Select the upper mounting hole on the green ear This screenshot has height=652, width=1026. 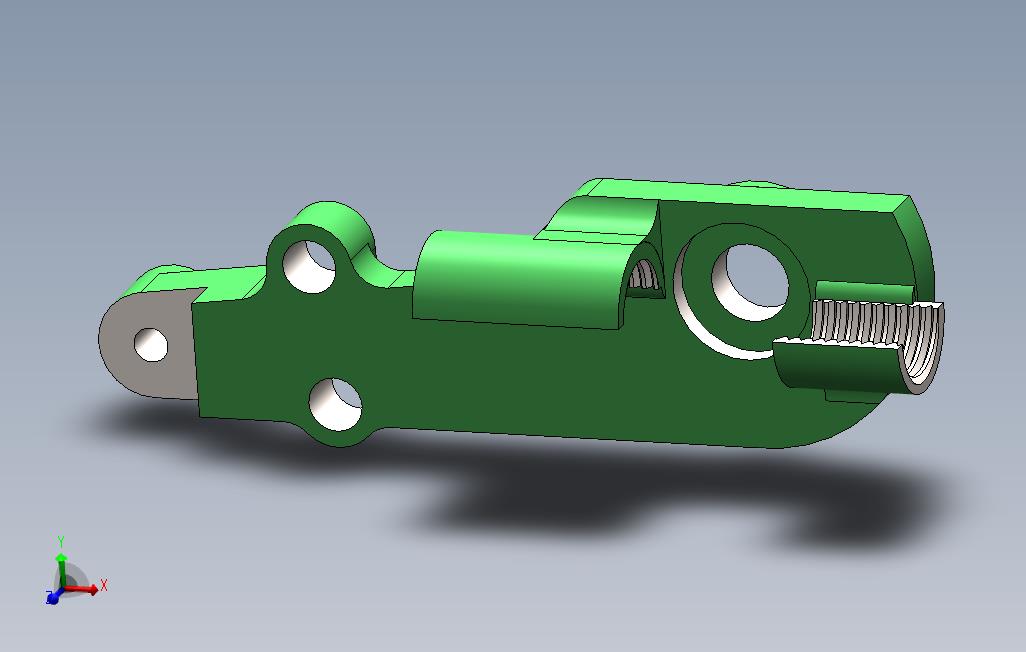point(309,266)
